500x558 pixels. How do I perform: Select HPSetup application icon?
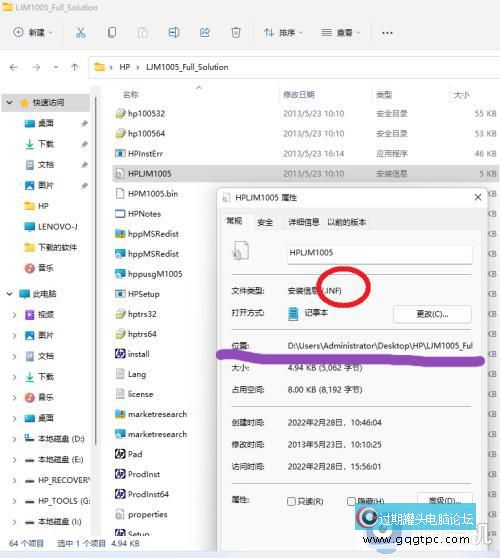click(120, 294)
